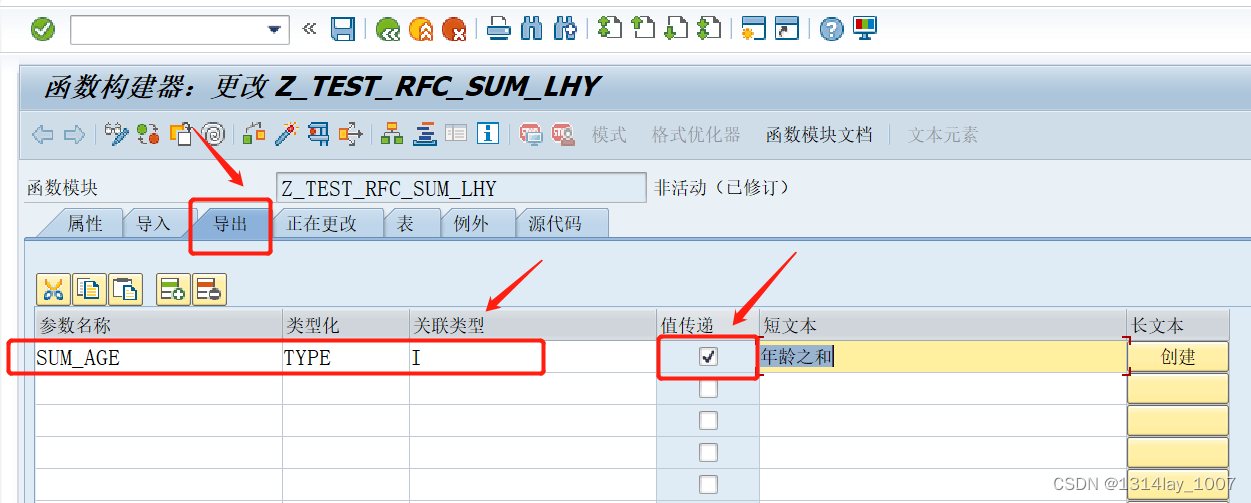Viewport: 1251px width, 503px height.
Task: Click the 函数模块文档 button
Action: click(819, 135)
